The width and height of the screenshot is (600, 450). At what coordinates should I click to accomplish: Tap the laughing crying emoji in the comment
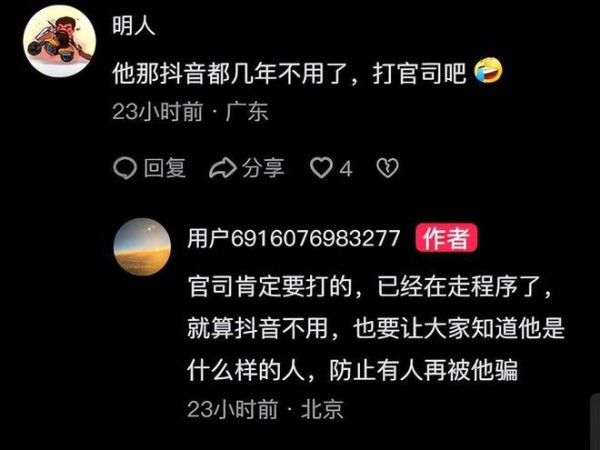[x=488, y=71]
